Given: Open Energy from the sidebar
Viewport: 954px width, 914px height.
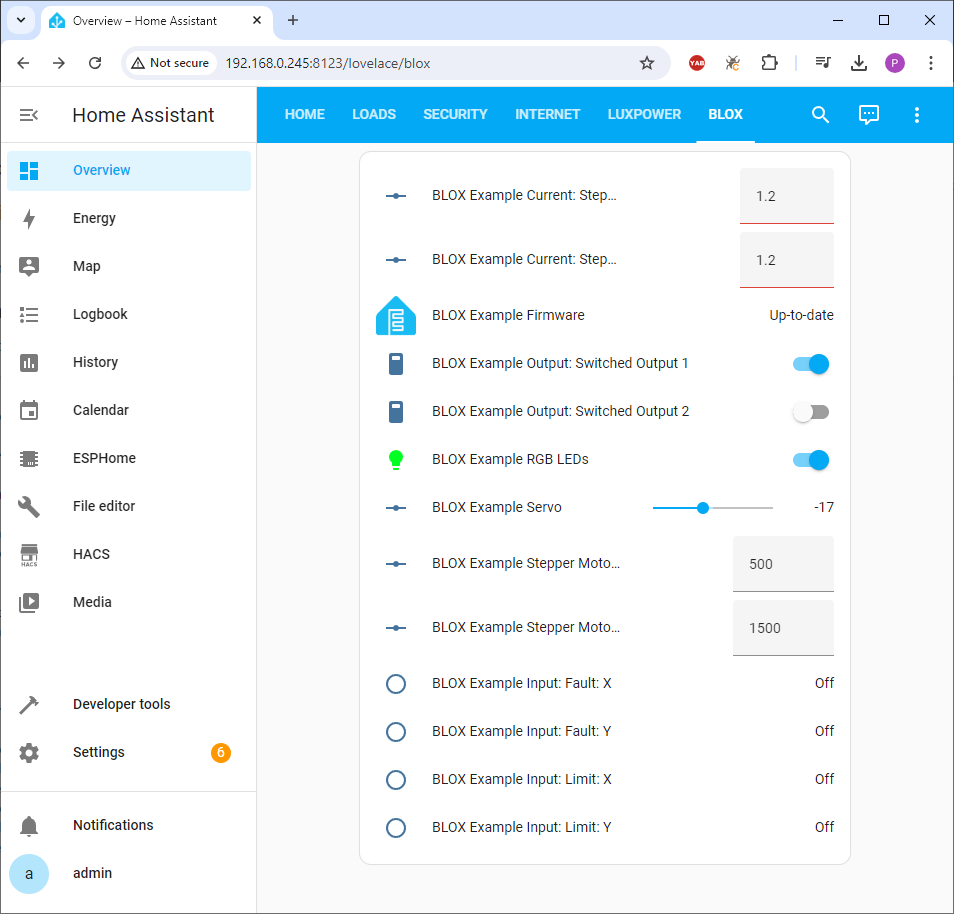Looking at the screenshot, I should (94, 218).
